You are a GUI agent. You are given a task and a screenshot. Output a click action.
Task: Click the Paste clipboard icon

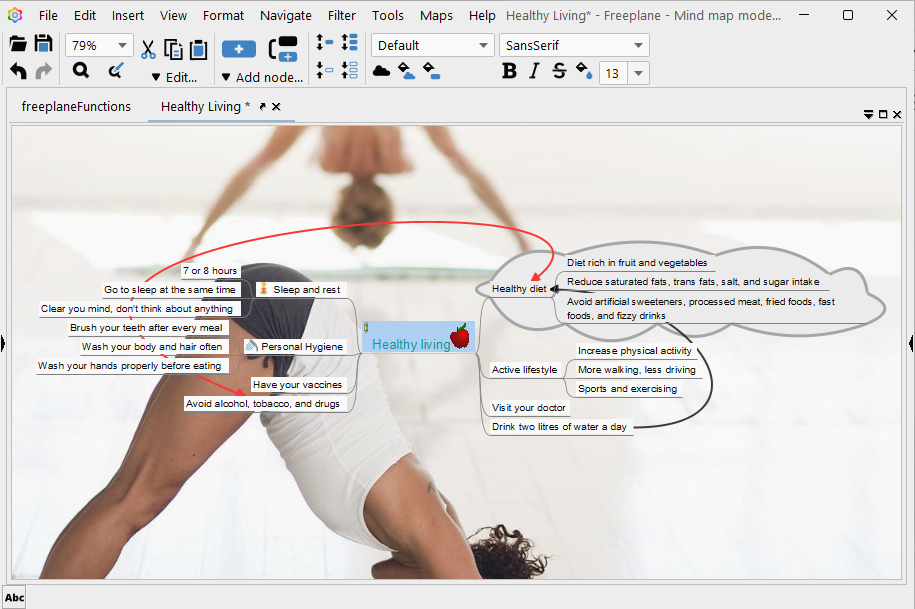198,49
